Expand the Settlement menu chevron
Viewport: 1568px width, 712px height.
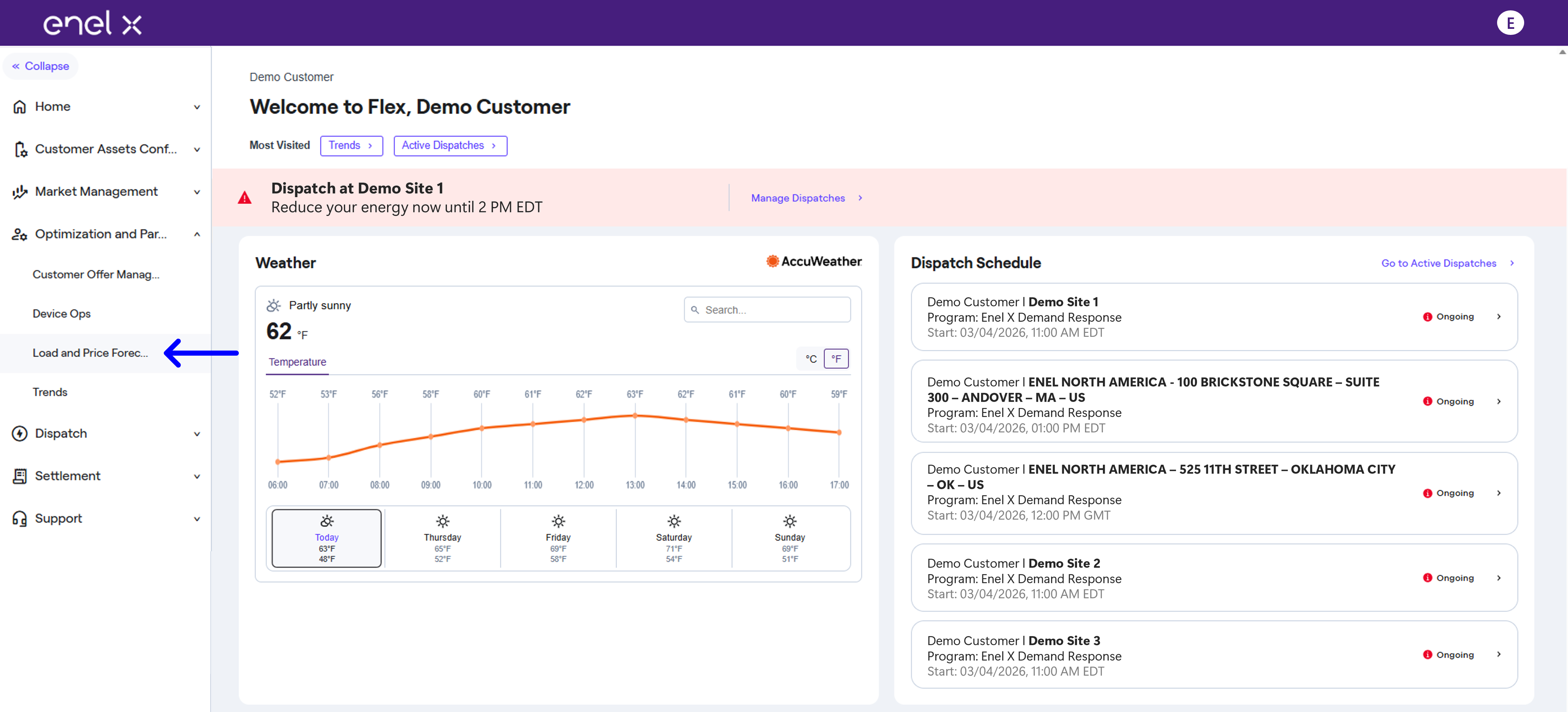click(x=197, y=476)
